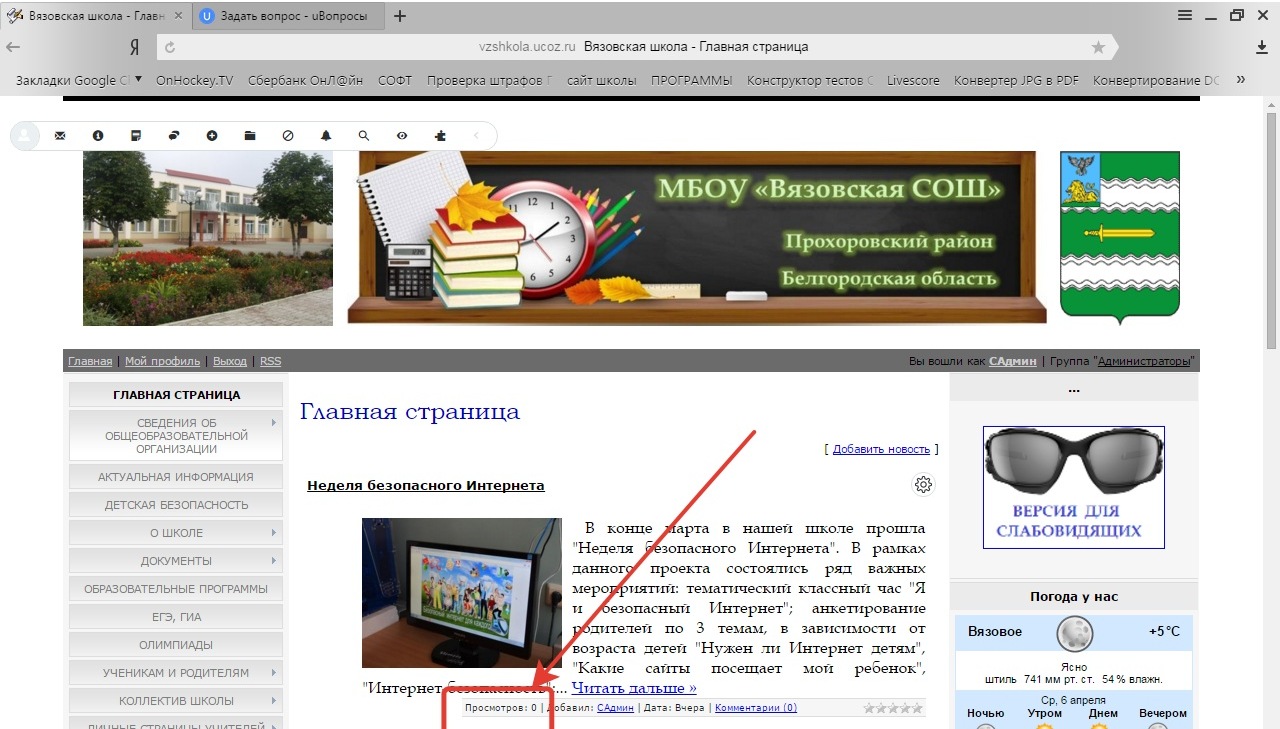The height and width of the screenshot is (729, 1280).
Task: Expand Закладки Google bookmark folder arrow
Action: [x=138, y=80]
